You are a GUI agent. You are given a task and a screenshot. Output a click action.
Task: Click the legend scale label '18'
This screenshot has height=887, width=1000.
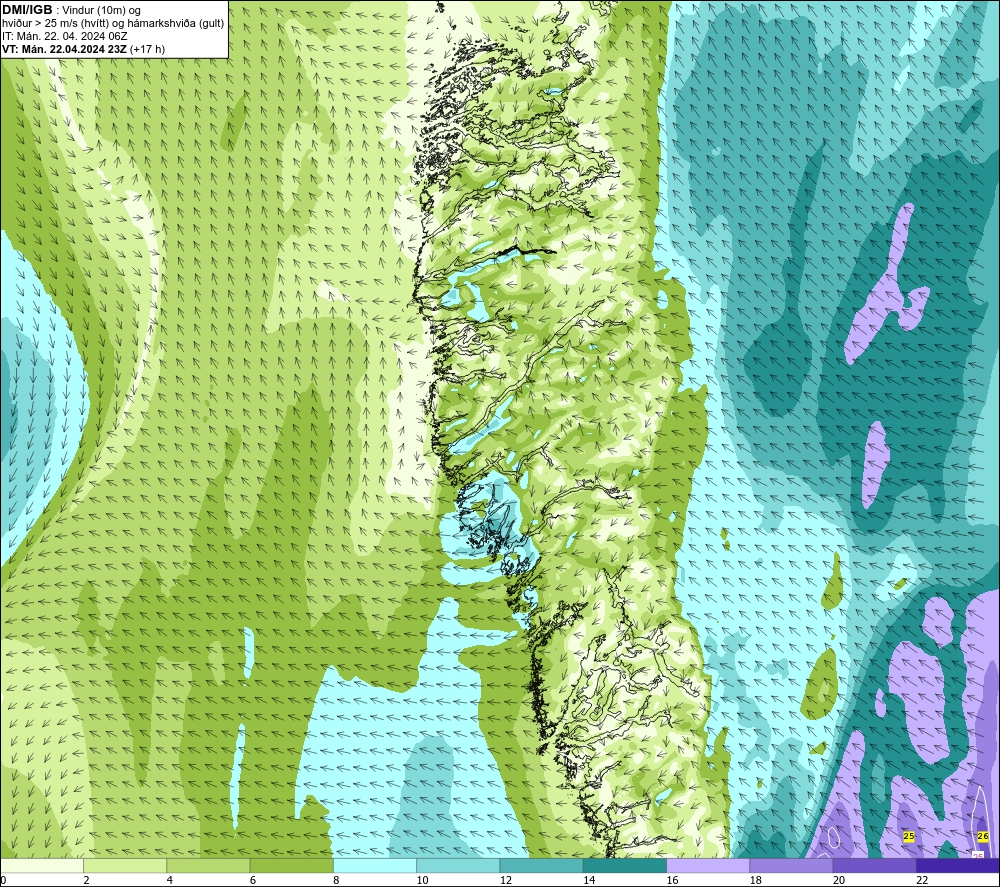(x=756, y=880)
